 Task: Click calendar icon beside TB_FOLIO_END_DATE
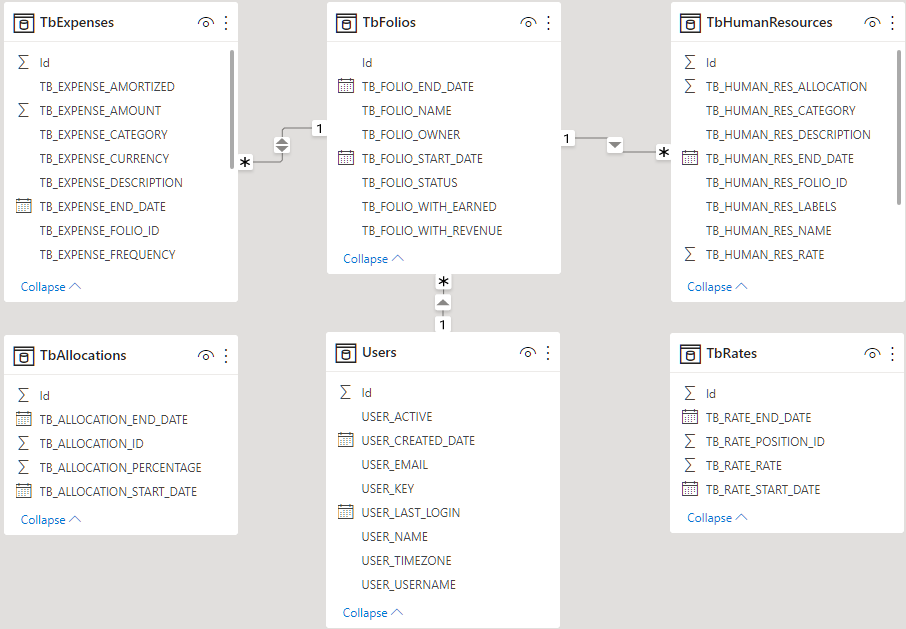pos(346,87)
